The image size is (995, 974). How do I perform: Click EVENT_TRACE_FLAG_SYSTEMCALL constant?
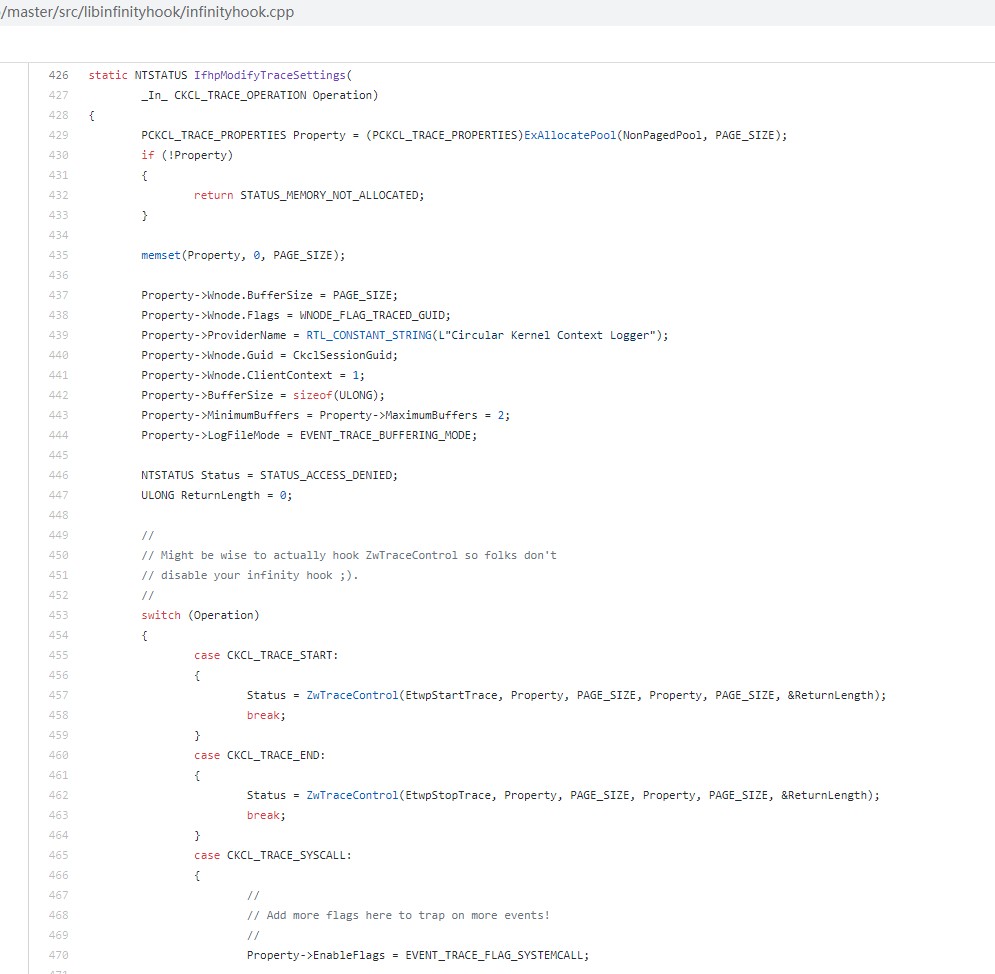(x=494, y=955)
